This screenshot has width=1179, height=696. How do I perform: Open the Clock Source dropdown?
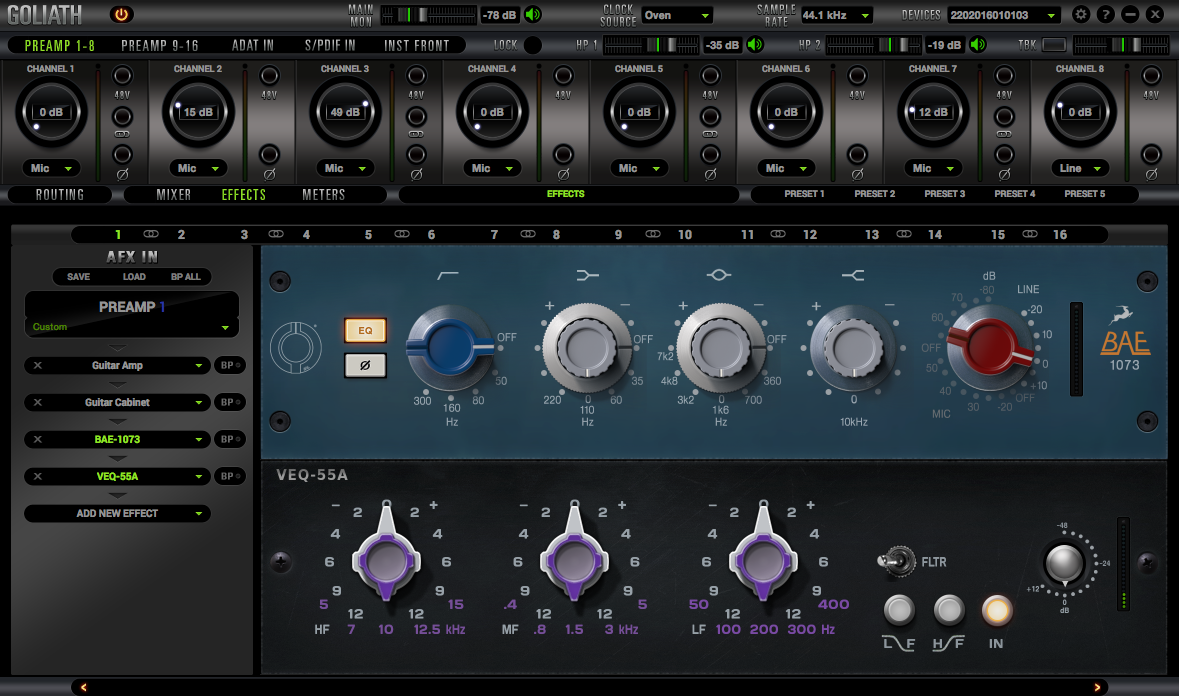pyautogui.click(x=677, y=15)
